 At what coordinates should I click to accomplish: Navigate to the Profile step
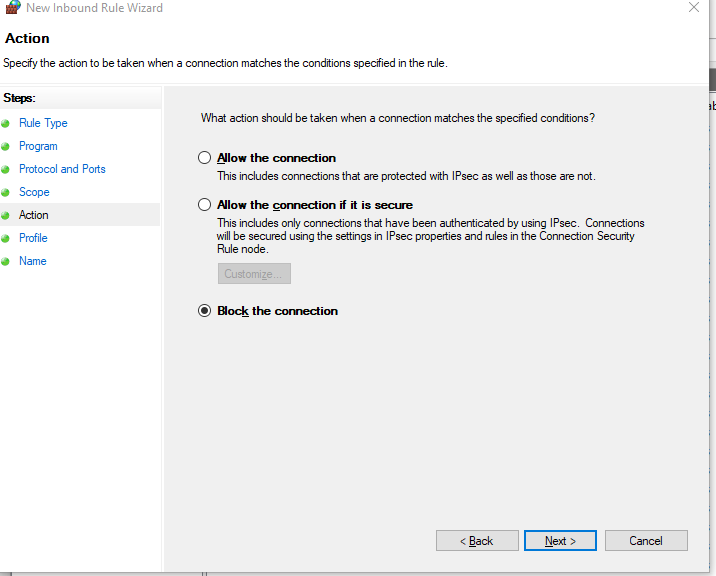point(33,238)
